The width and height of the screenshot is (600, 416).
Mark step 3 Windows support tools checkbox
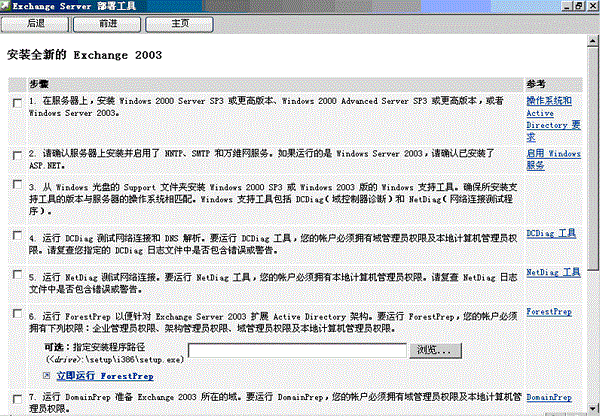pos(17,184)
